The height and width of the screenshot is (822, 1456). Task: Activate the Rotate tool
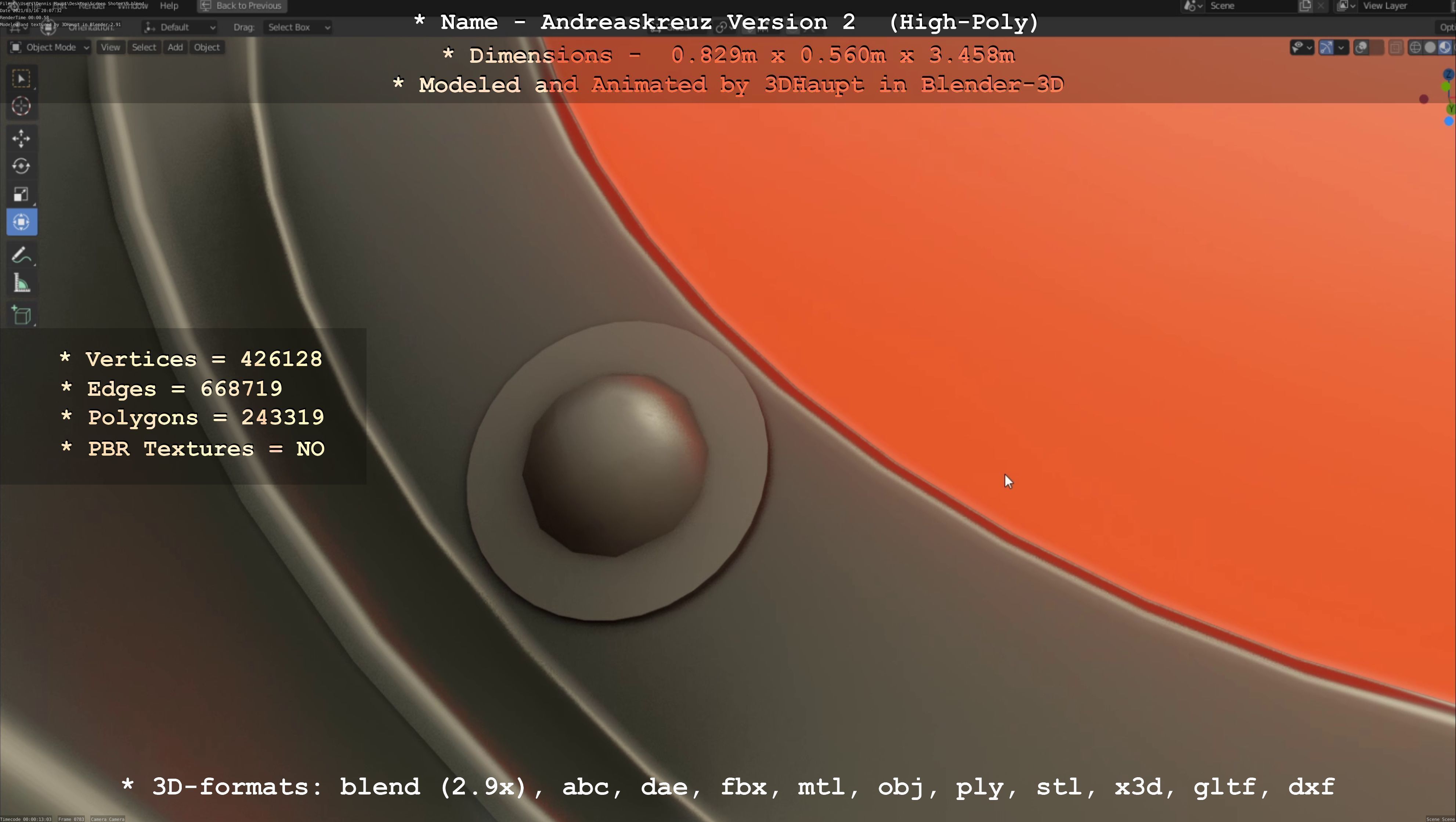(x=21, y=166)
